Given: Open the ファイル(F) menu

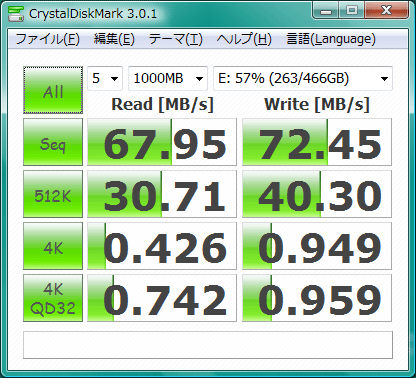Looking at the screenshot, I should pos(47,39).
